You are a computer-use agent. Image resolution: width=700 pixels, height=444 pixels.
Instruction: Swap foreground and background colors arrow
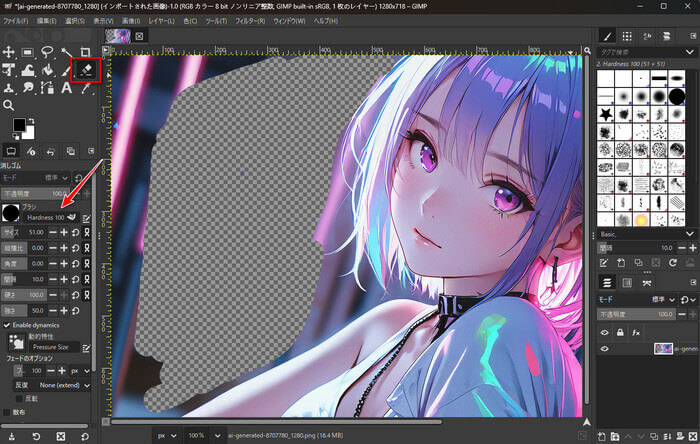[31, 121]
